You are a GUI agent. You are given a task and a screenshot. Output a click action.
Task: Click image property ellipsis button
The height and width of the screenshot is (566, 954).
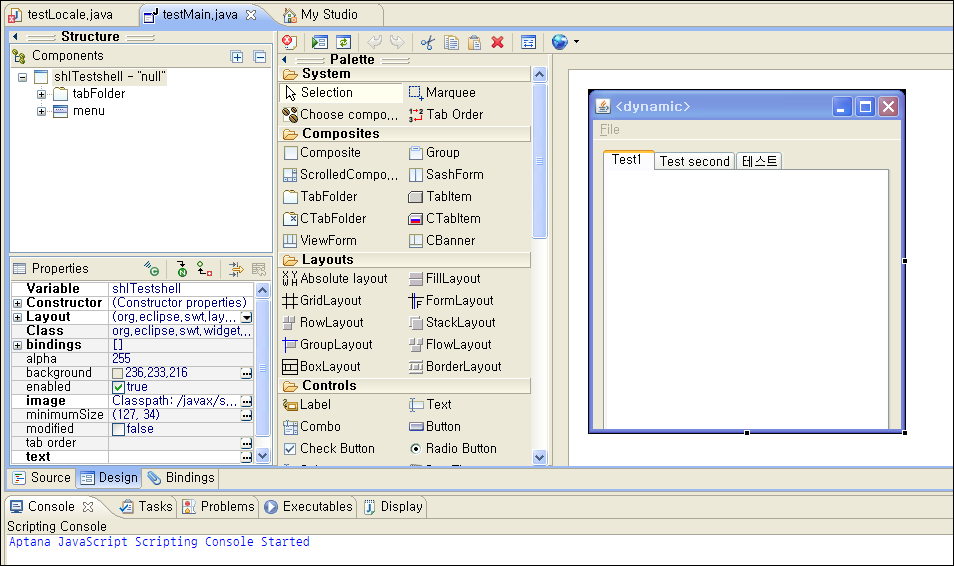[246, 401]
